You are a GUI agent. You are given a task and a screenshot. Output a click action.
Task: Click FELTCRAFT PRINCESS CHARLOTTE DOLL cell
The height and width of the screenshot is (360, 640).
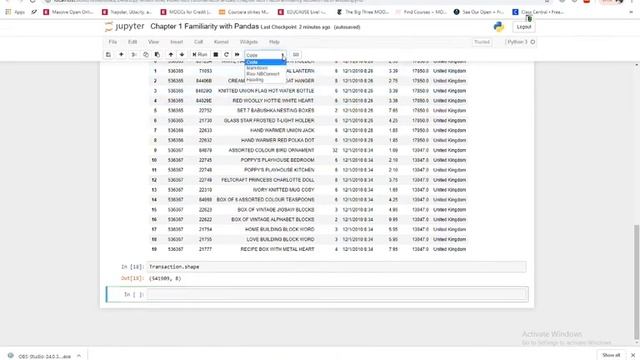268,180
